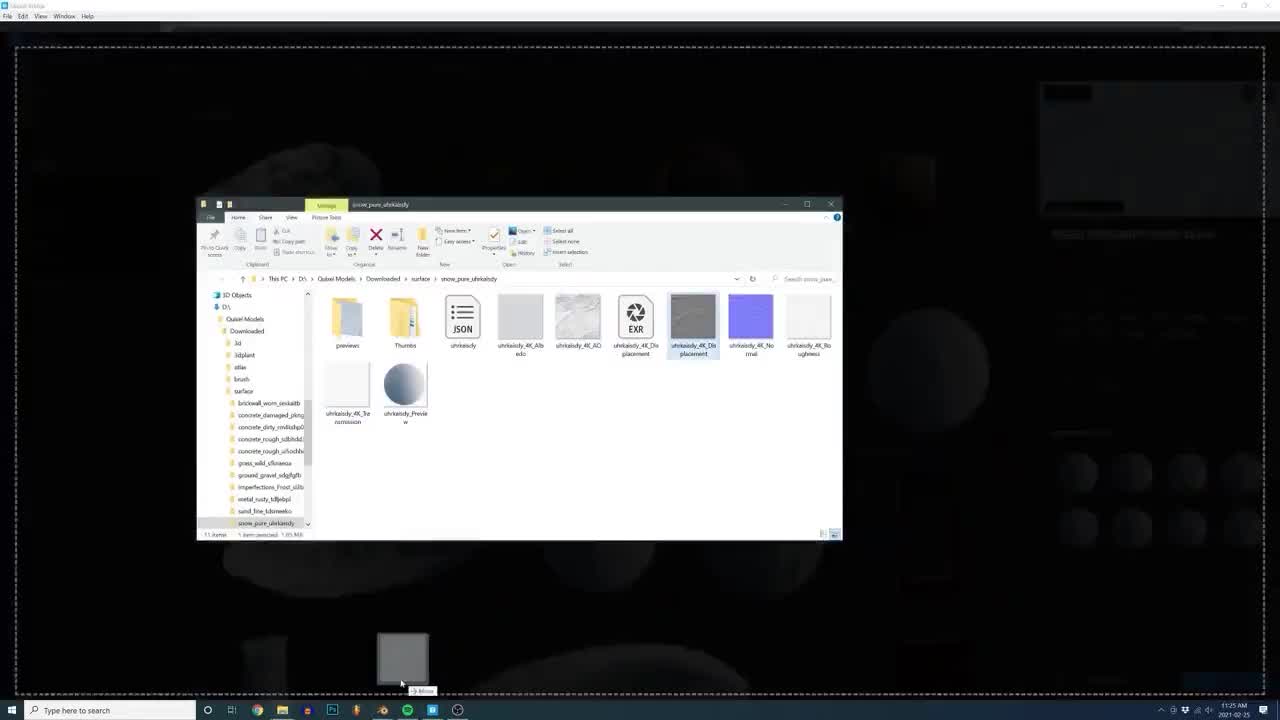
Task: Open Photoshop from the taskbar
Action: (332, 710)
